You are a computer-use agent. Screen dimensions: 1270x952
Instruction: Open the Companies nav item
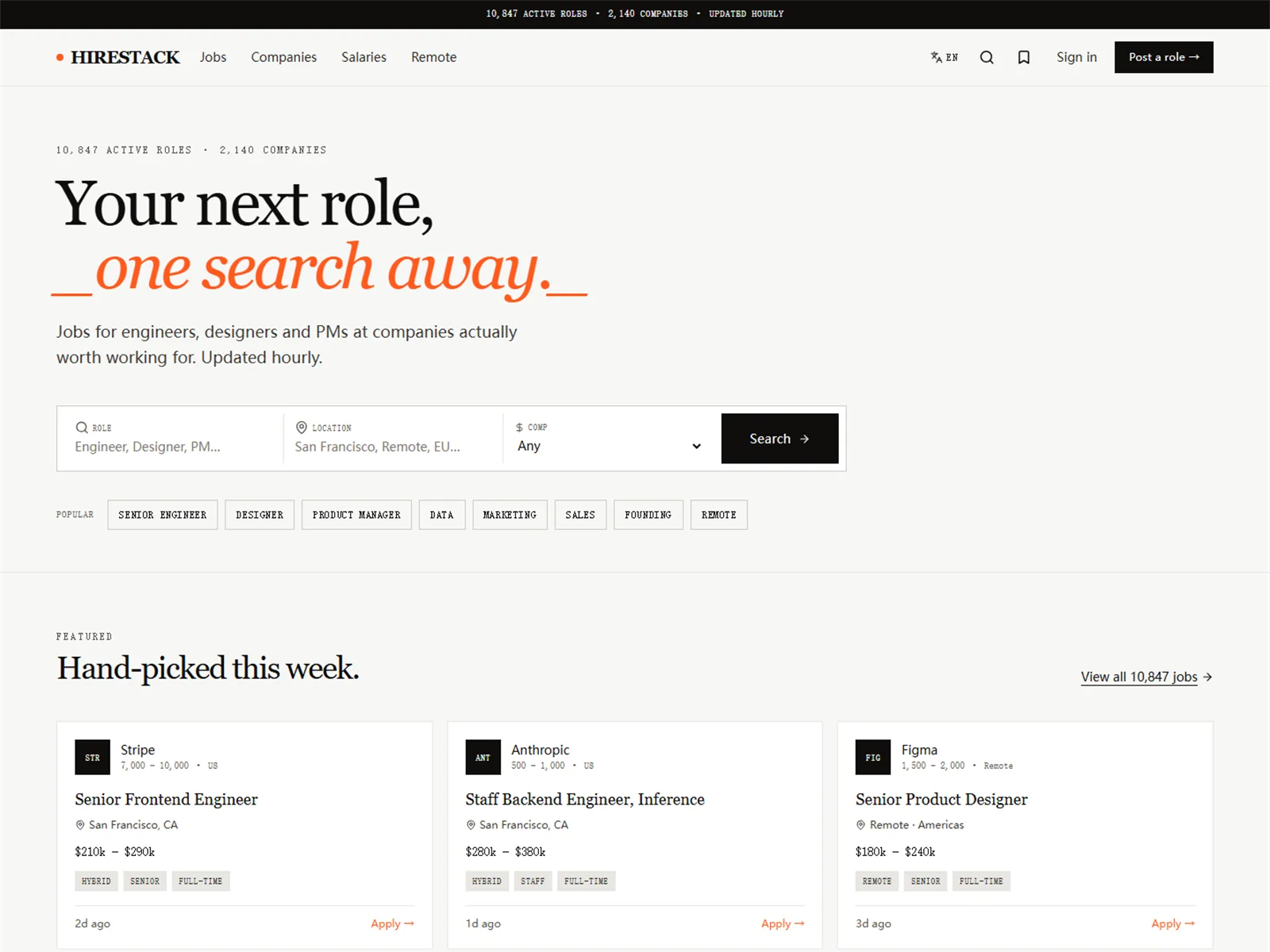coord(283,57)
